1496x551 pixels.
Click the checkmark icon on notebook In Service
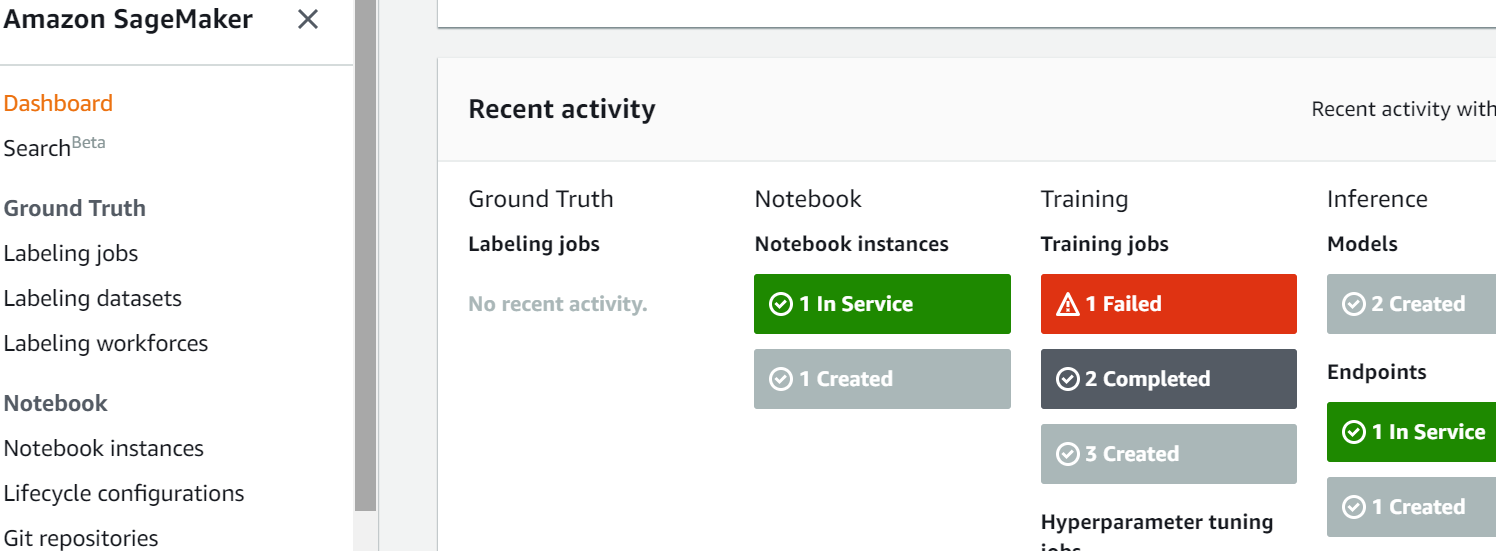[781, 304]
